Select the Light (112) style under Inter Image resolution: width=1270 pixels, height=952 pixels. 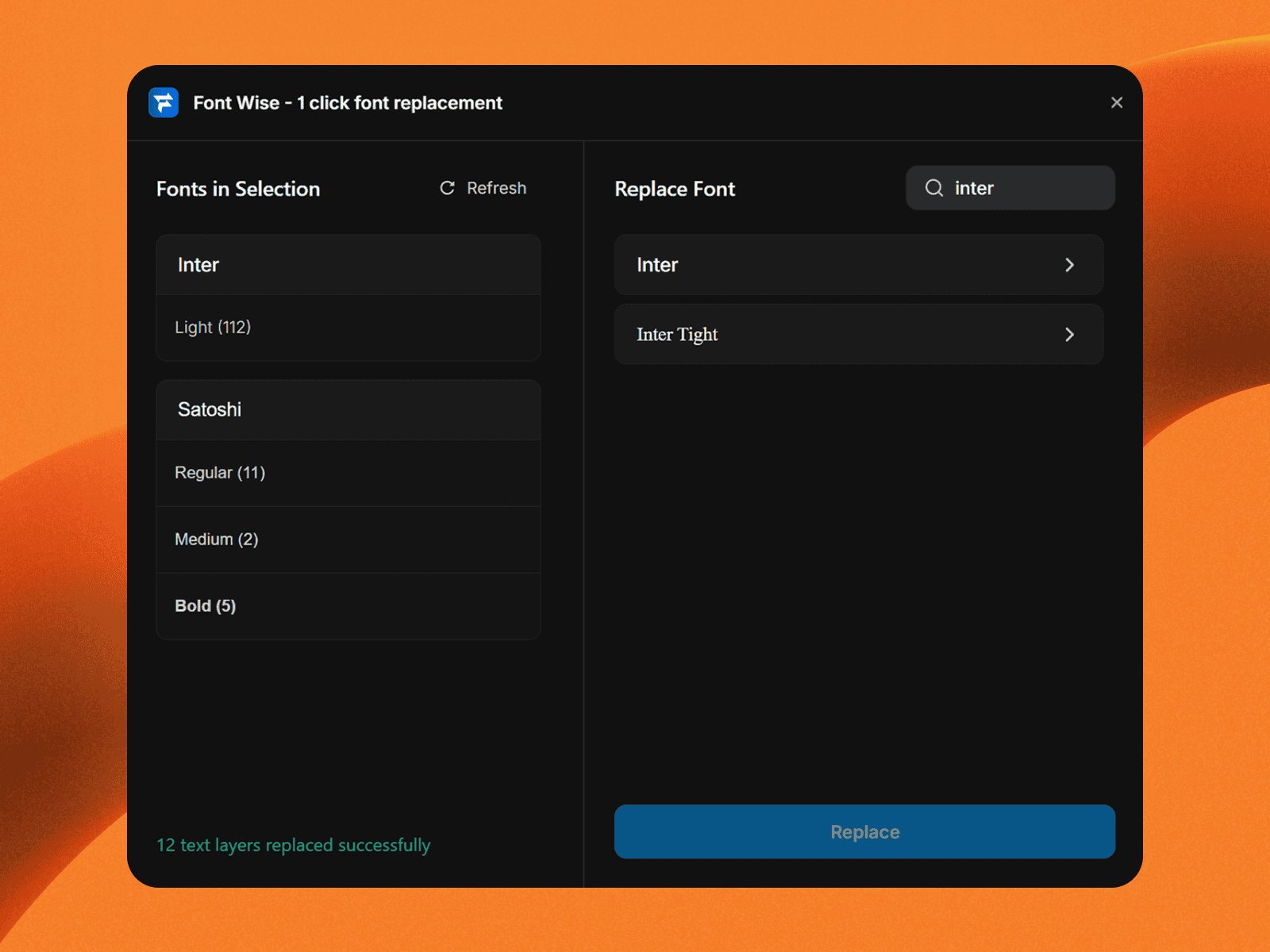[348, 327]
